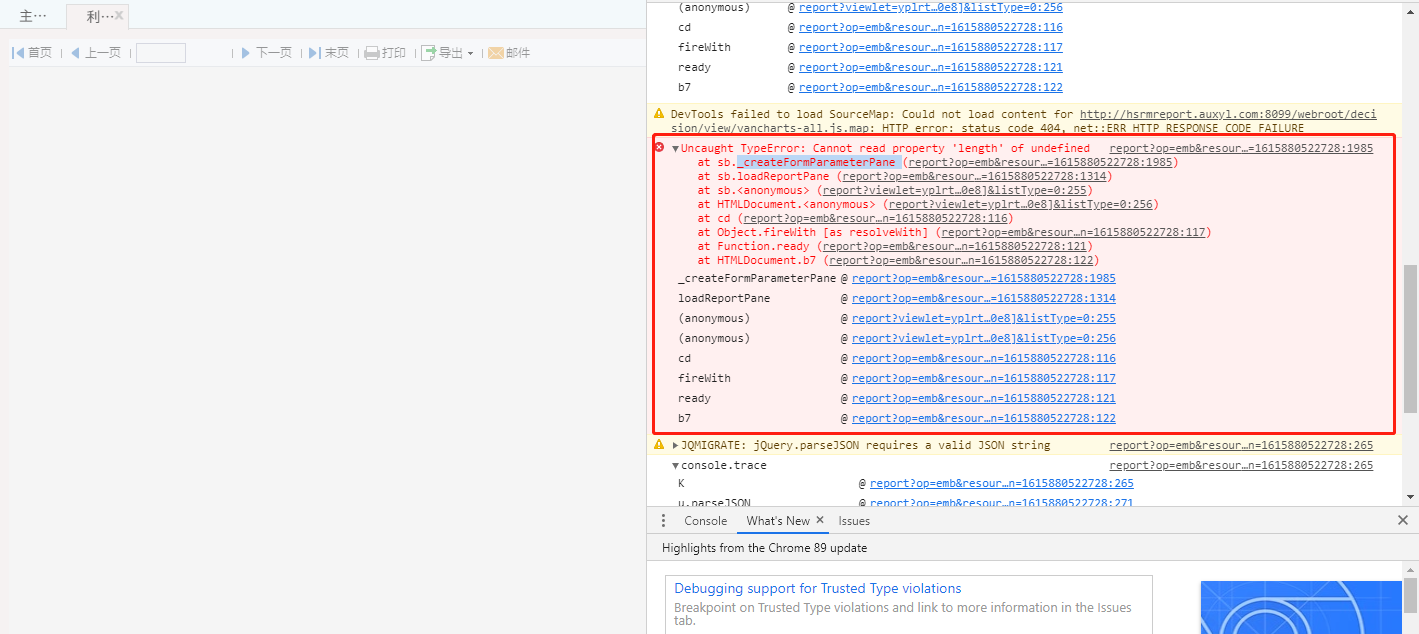Collapse the Uncaught TypeError stack trace
The image size is (1419, 634).
coord(676,149)
